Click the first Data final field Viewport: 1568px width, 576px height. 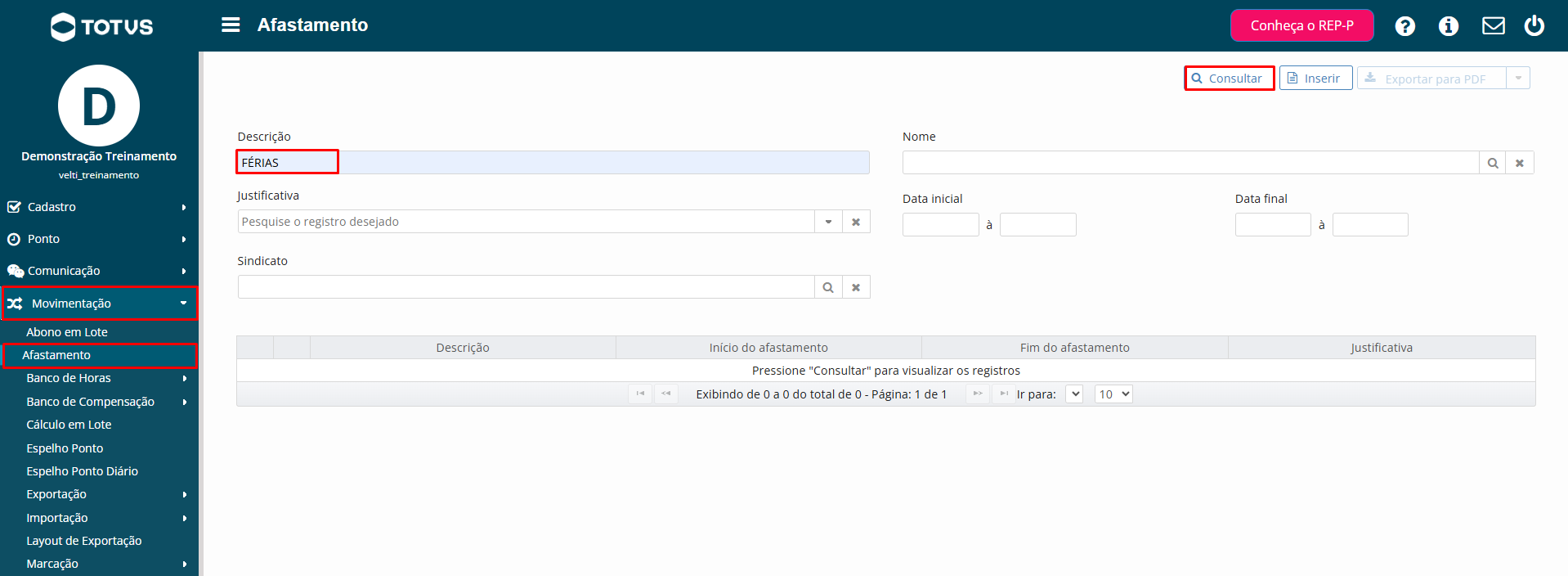1273,225
